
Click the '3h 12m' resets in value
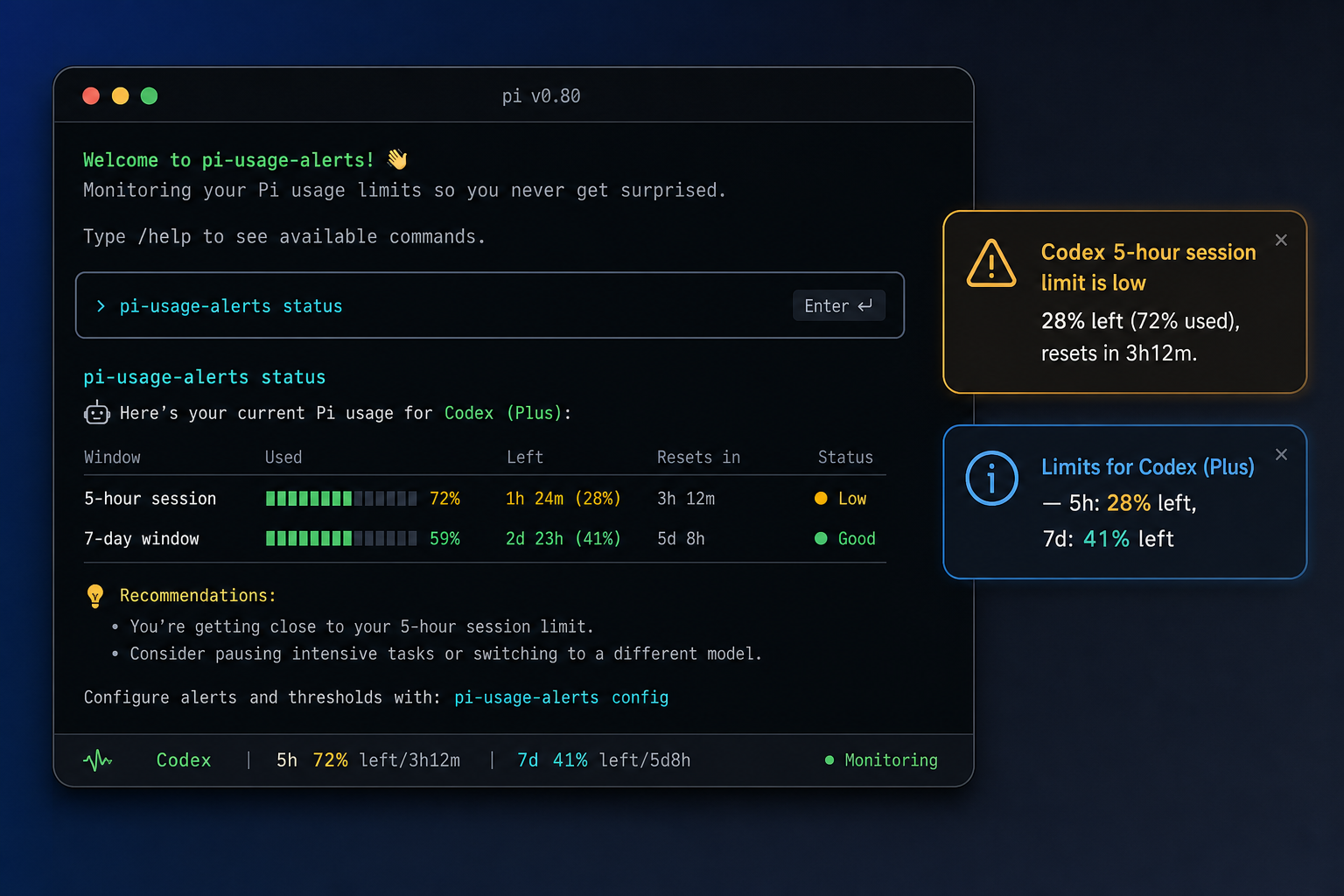686,499
